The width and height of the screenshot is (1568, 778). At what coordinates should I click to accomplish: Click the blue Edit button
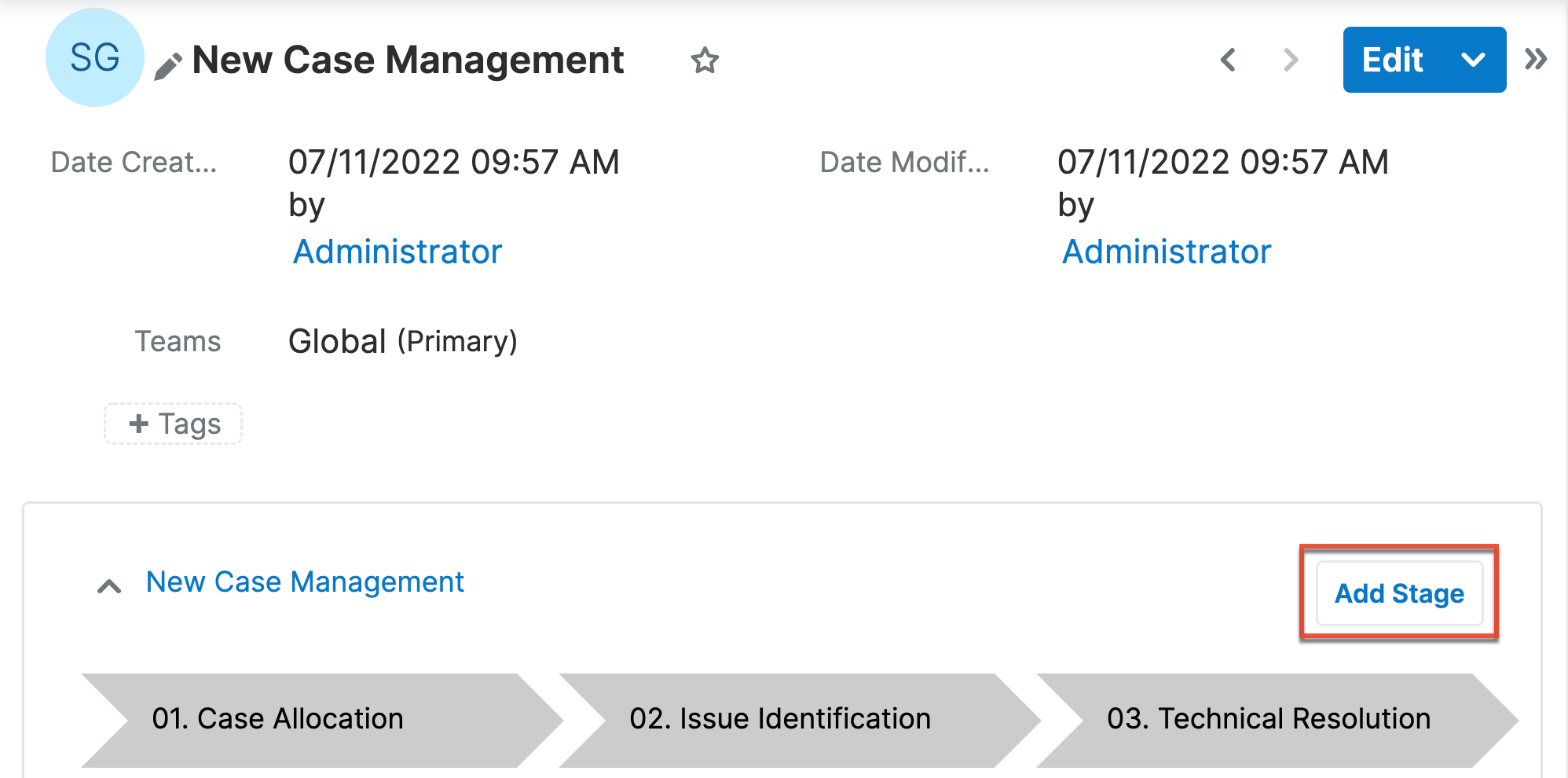tap(1392, 60)
